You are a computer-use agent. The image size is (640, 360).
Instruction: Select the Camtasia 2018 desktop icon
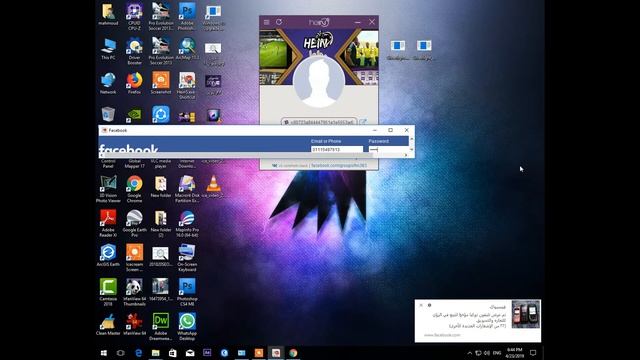click(x=108, y=292)
